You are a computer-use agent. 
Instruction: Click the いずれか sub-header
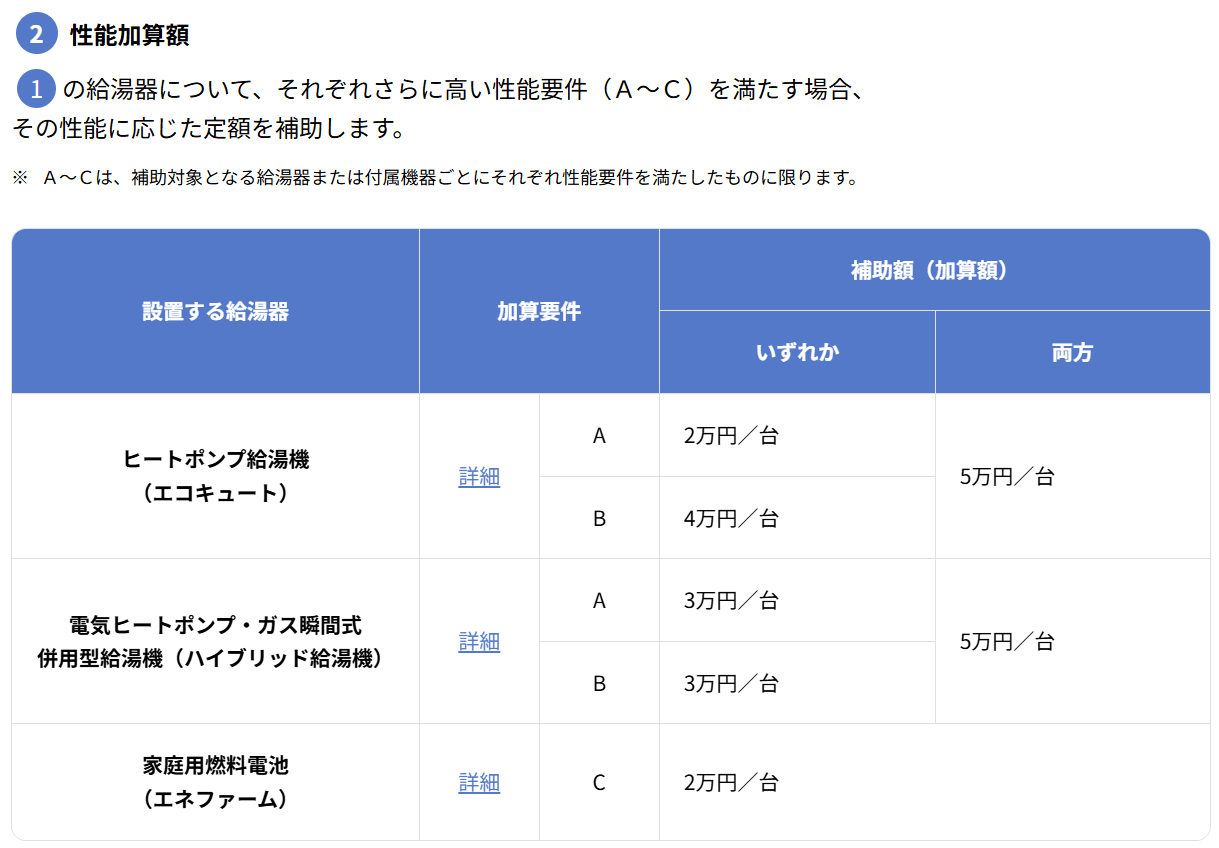coord(797,353)
